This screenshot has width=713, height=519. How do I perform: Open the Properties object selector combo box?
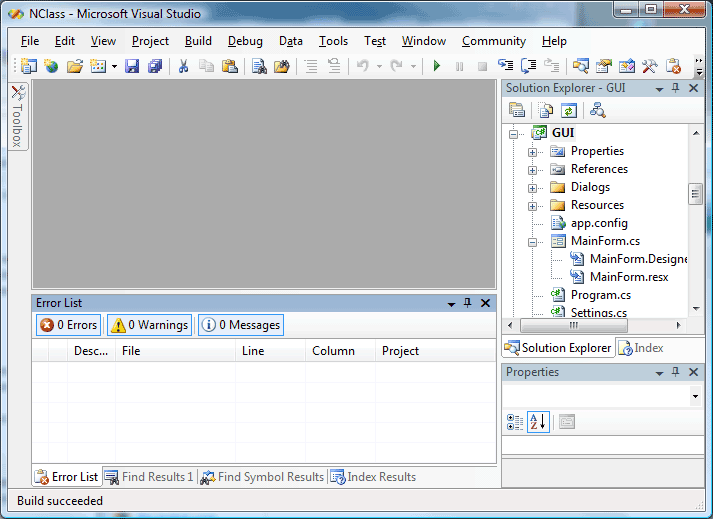pyautogui.click(x=603, y=396)
